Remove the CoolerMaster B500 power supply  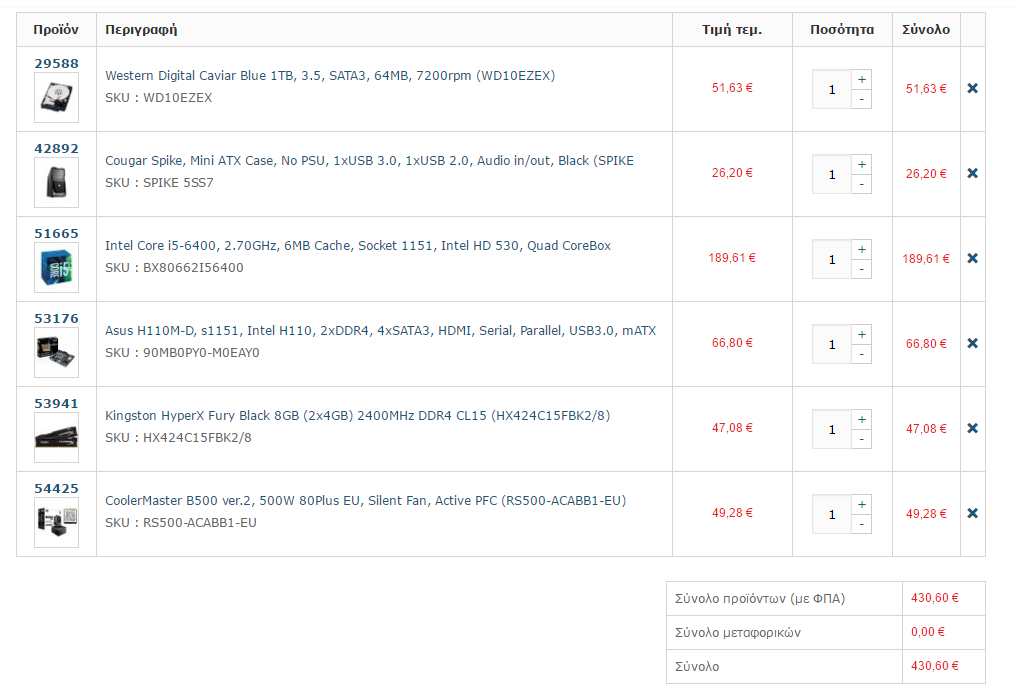point(972,513)
